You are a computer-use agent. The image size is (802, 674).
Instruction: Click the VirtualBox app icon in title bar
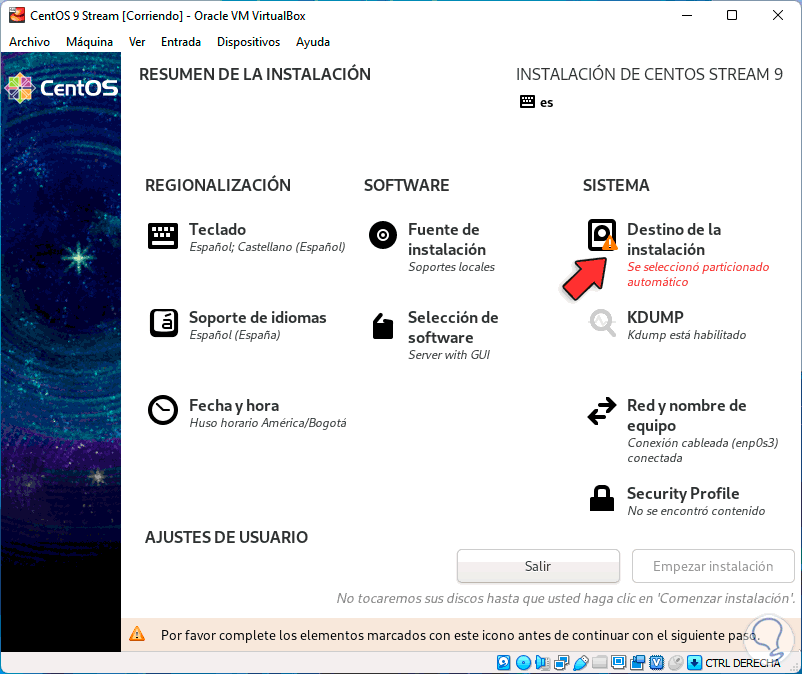[17, 15]
